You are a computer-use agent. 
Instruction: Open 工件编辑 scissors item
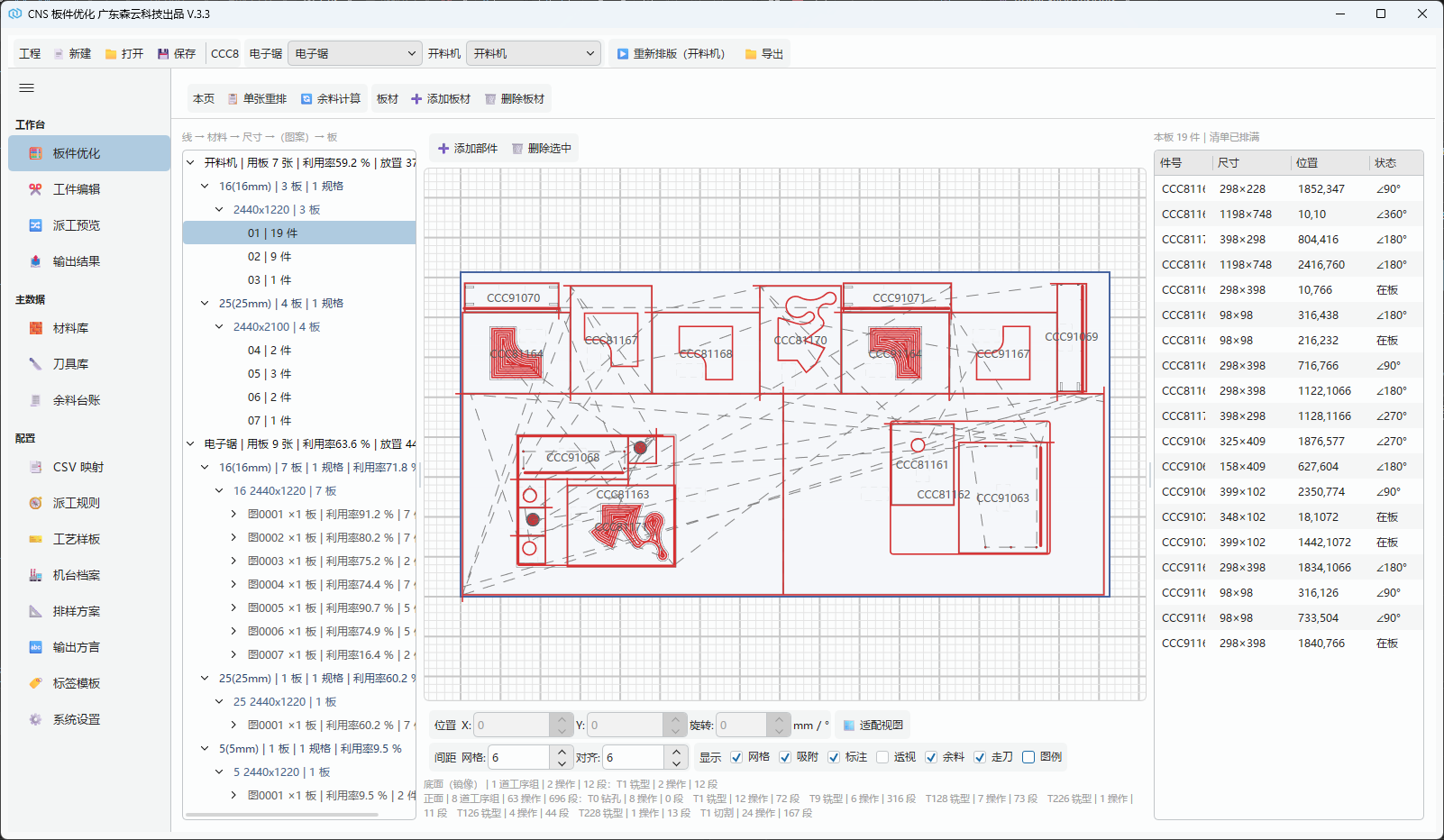(x=89, y=189)
